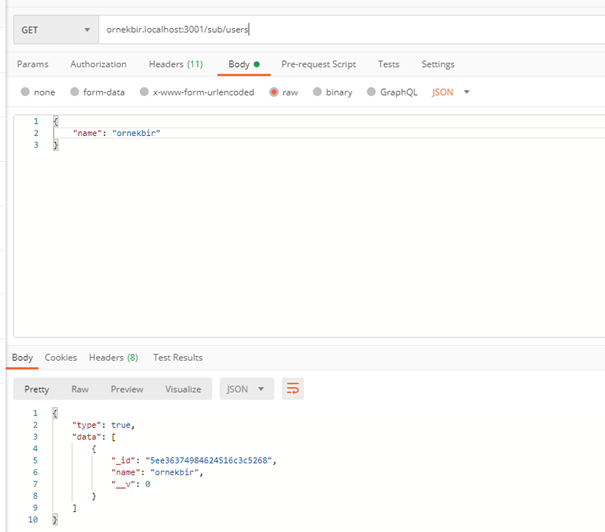
Task: Open the request Settings tab
Action: point(437,64)
